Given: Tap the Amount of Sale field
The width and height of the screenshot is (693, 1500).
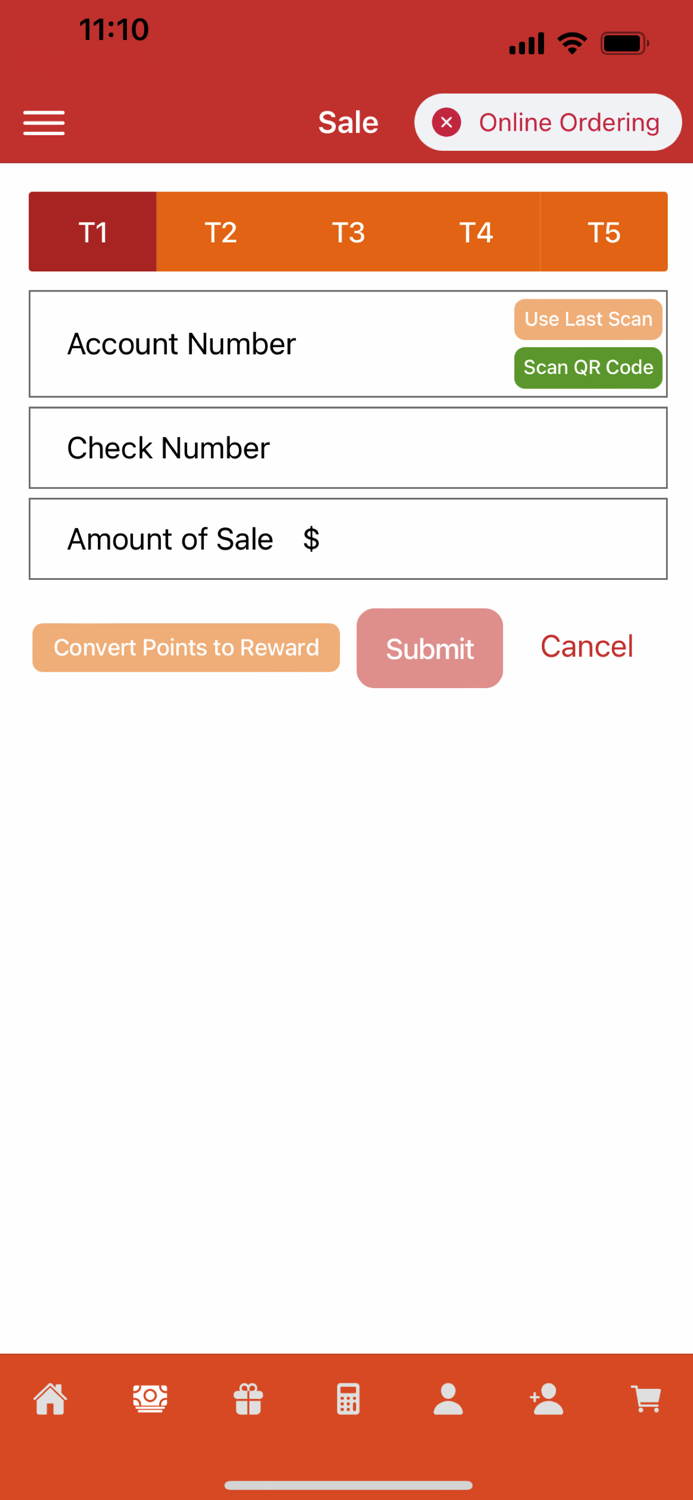Looking at the screenshot, I should (x=348, y=539).
